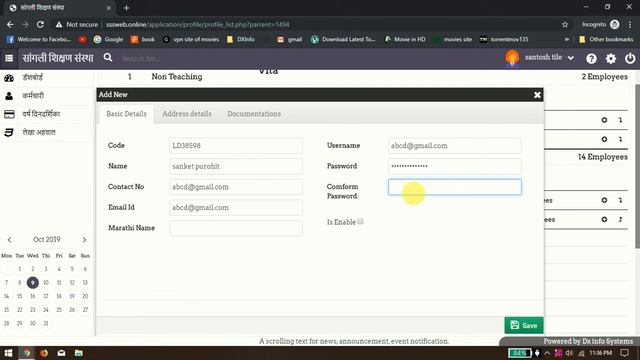Screen dimensions: 640x360
Task: Click the browser address bar URL
Action: pos(198,24)
